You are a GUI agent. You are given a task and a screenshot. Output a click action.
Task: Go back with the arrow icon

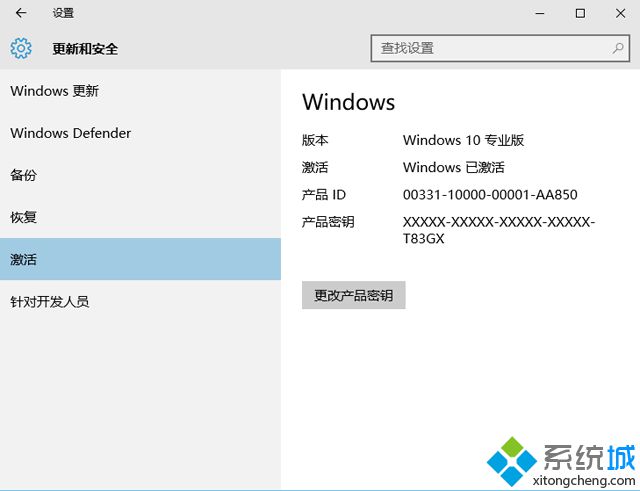[x=21, y=13]
